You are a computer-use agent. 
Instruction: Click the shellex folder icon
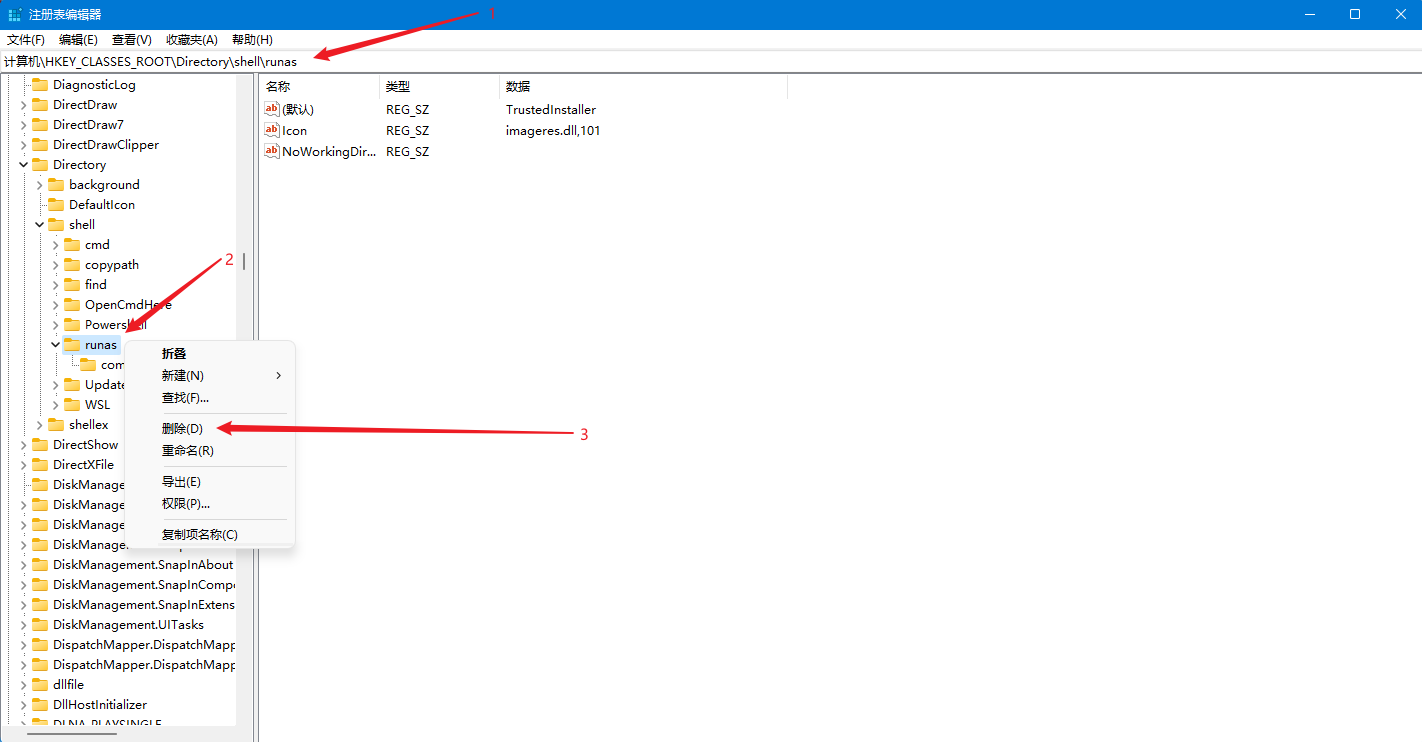tap(56, 425)
